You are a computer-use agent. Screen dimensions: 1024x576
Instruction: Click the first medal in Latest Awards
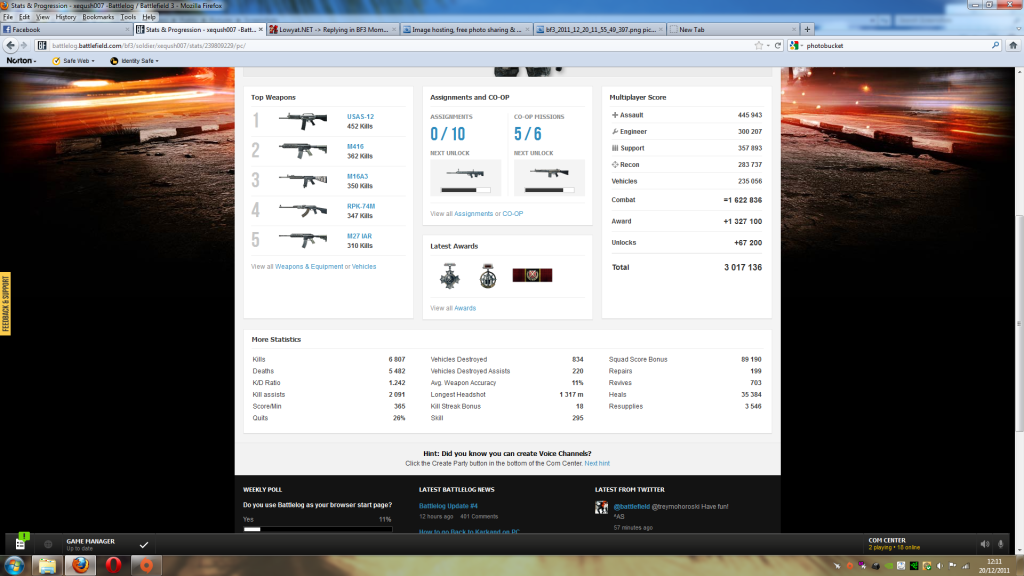pyautogui.click(x=449, y=274)
